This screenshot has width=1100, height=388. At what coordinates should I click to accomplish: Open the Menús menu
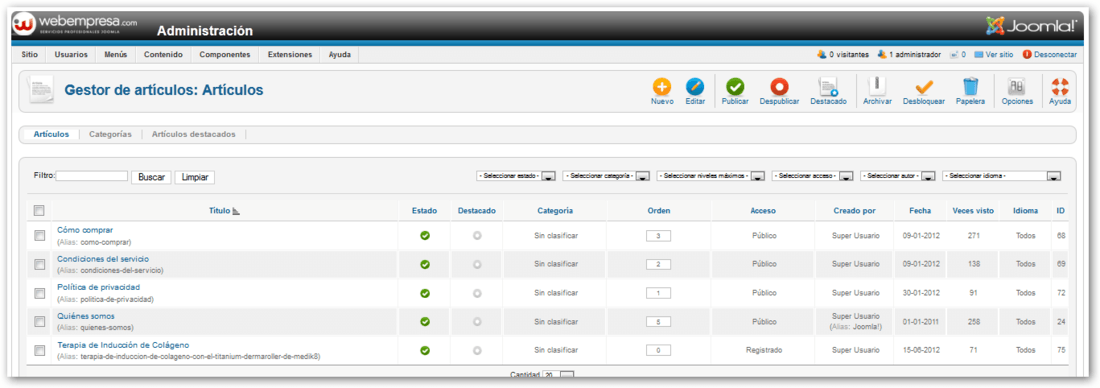[x=116, y=55]
